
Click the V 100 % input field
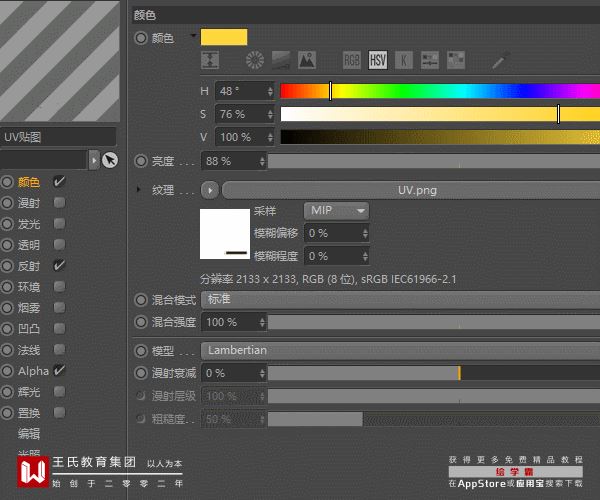245,137
